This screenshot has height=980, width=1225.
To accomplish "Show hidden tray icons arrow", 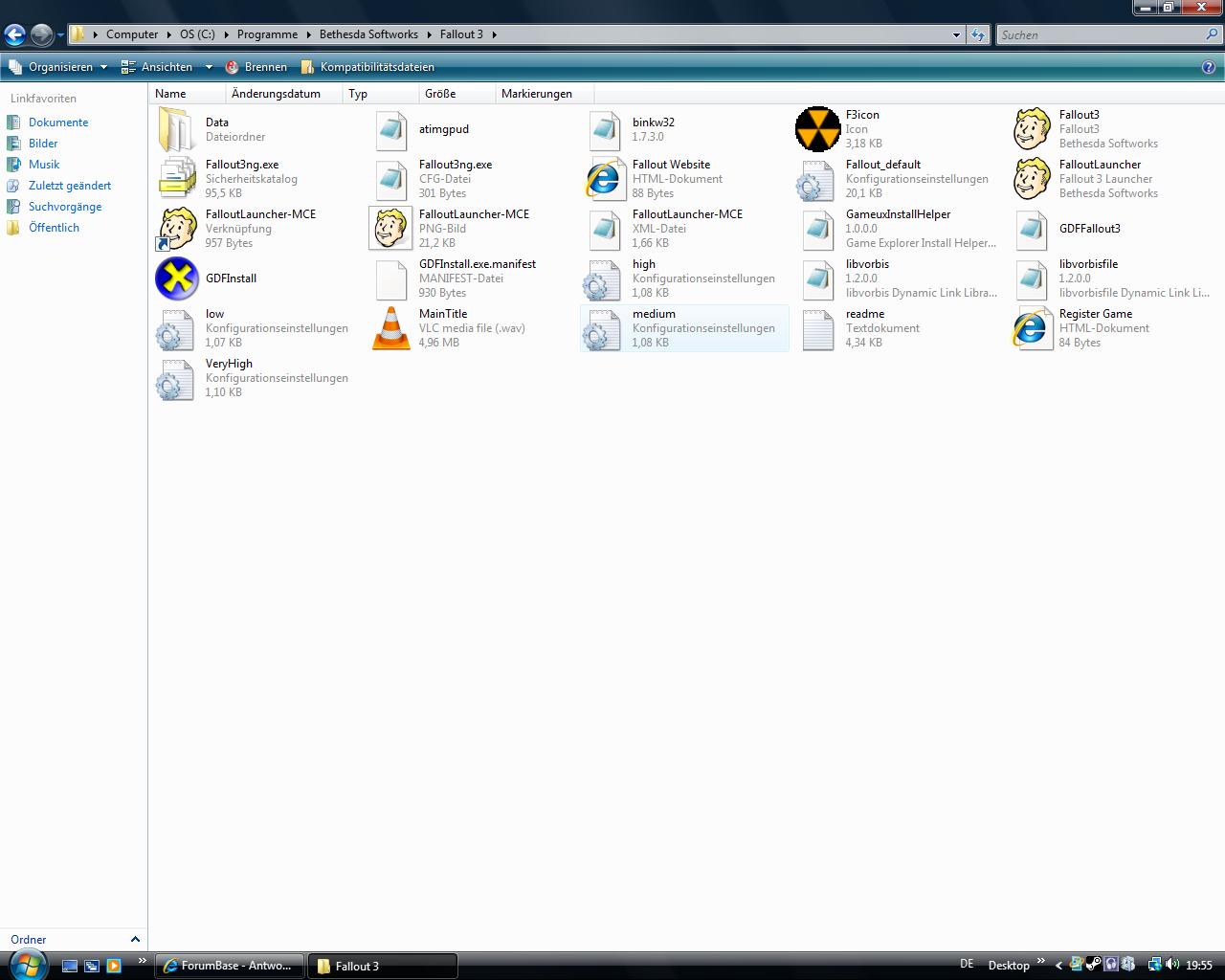I will tap(1058, 965).
